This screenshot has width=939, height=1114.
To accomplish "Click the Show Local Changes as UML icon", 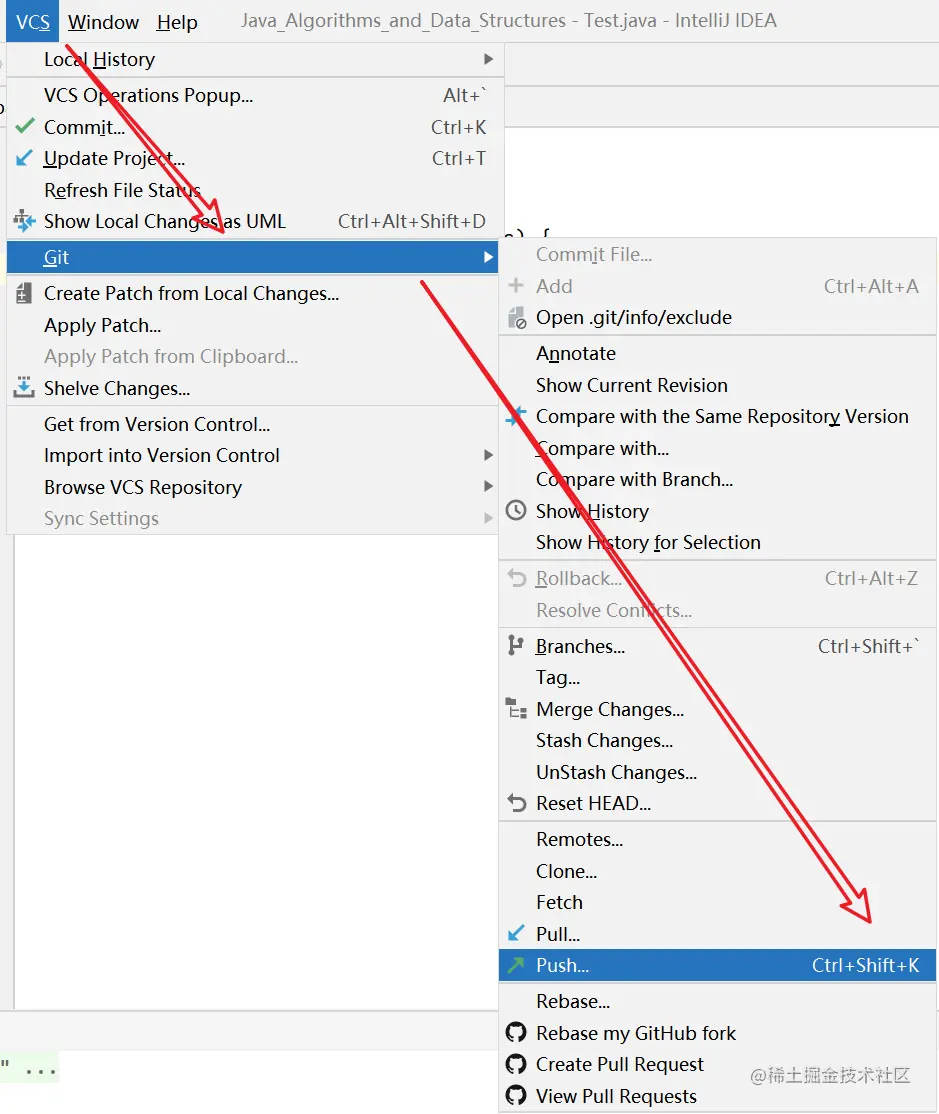I will pos(24,221).
